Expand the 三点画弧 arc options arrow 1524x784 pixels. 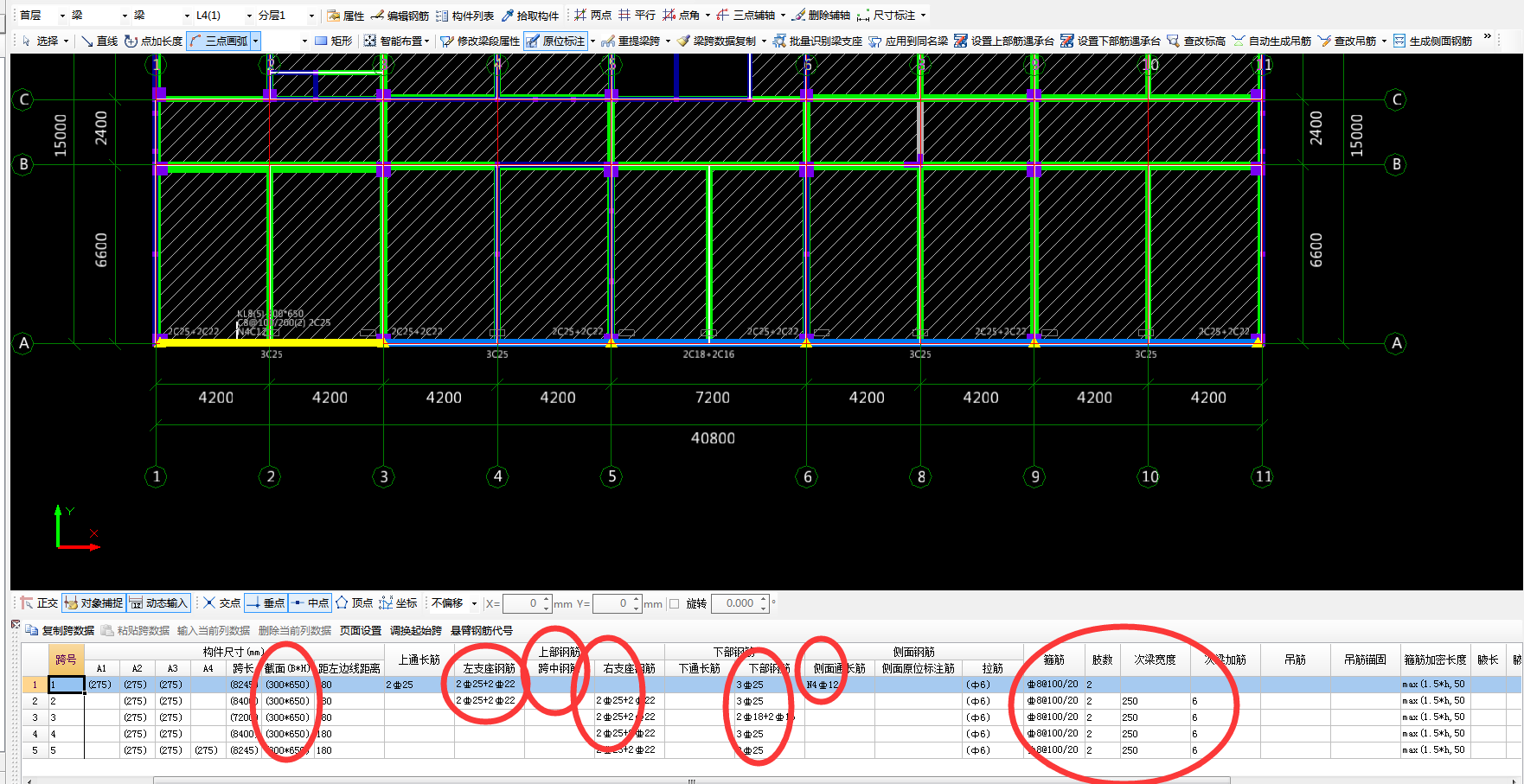tap(255, 41)
